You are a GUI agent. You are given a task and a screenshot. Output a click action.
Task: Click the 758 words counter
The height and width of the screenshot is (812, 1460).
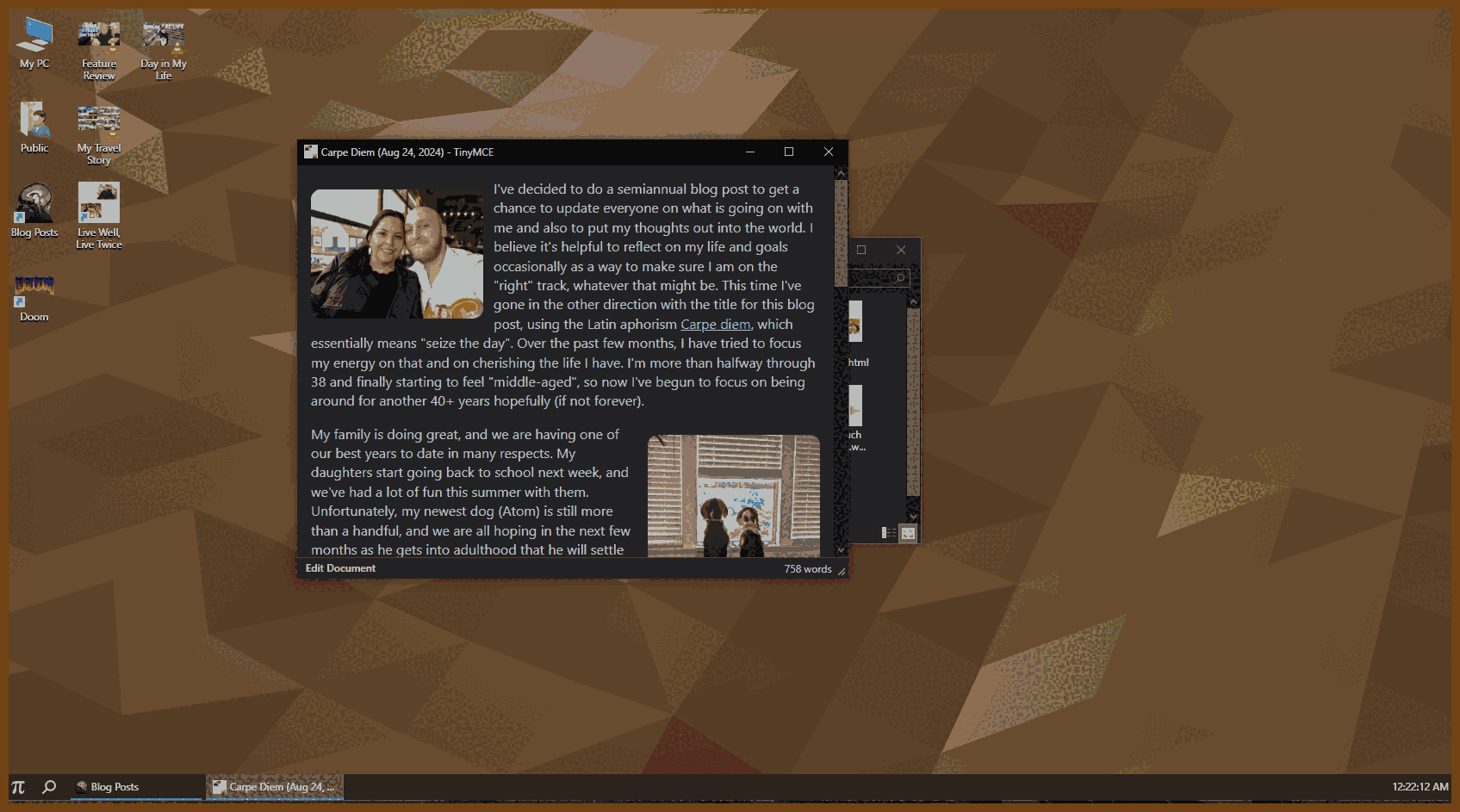tap(807, 569)
